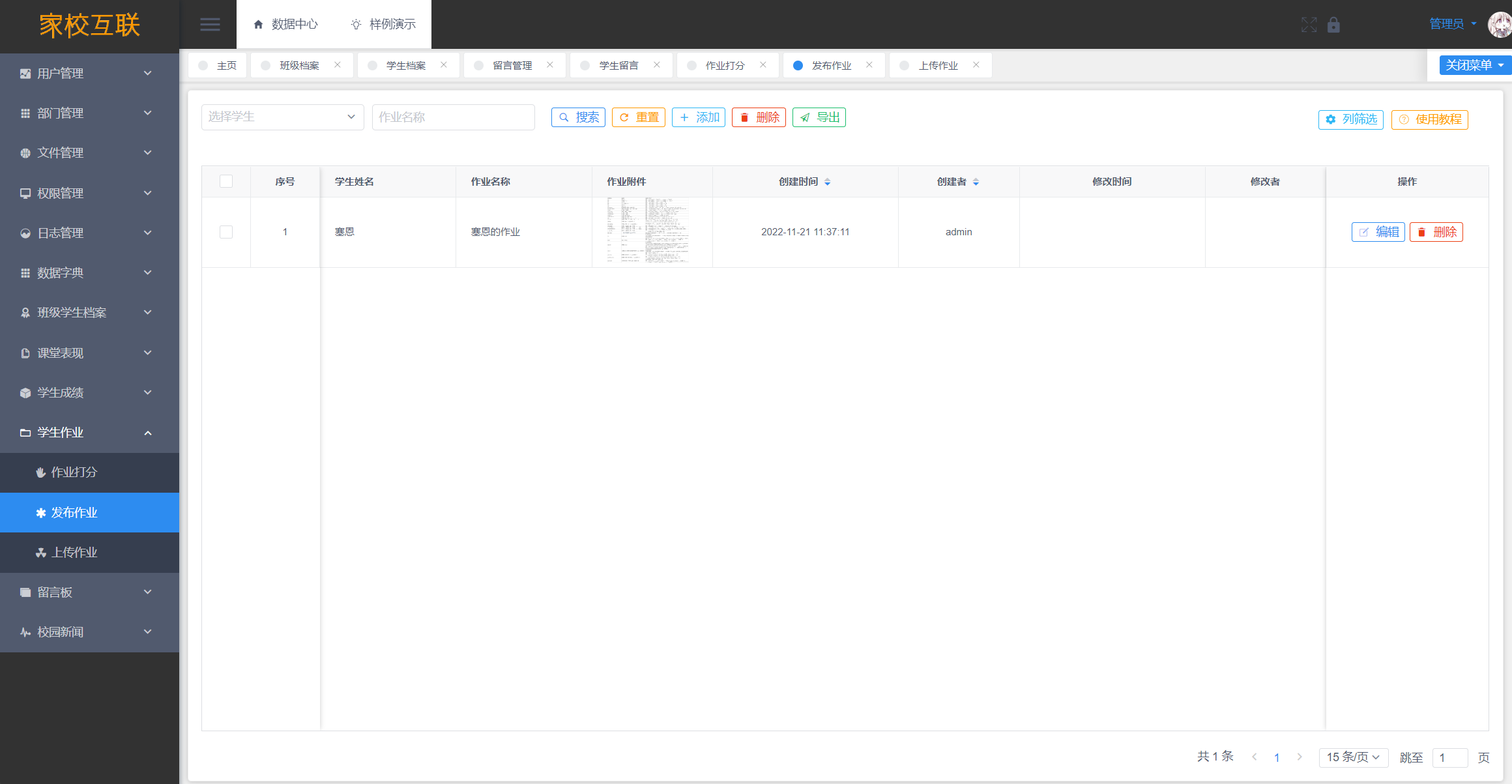The width and height of the screenshot is (1512, 784).
Task: Click sort arrows on 创建者 column
Action: point(976,182)
